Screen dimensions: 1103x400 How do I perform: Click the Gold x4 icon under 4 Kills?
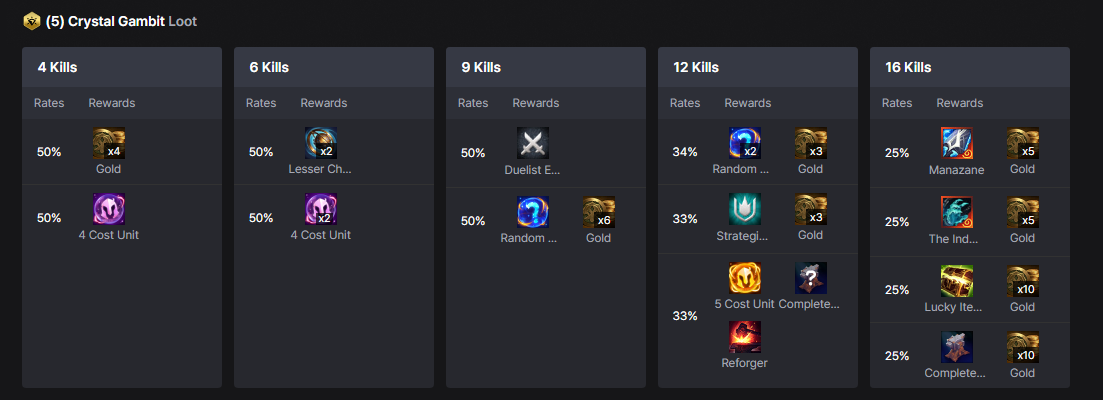[x=108, y=144]
